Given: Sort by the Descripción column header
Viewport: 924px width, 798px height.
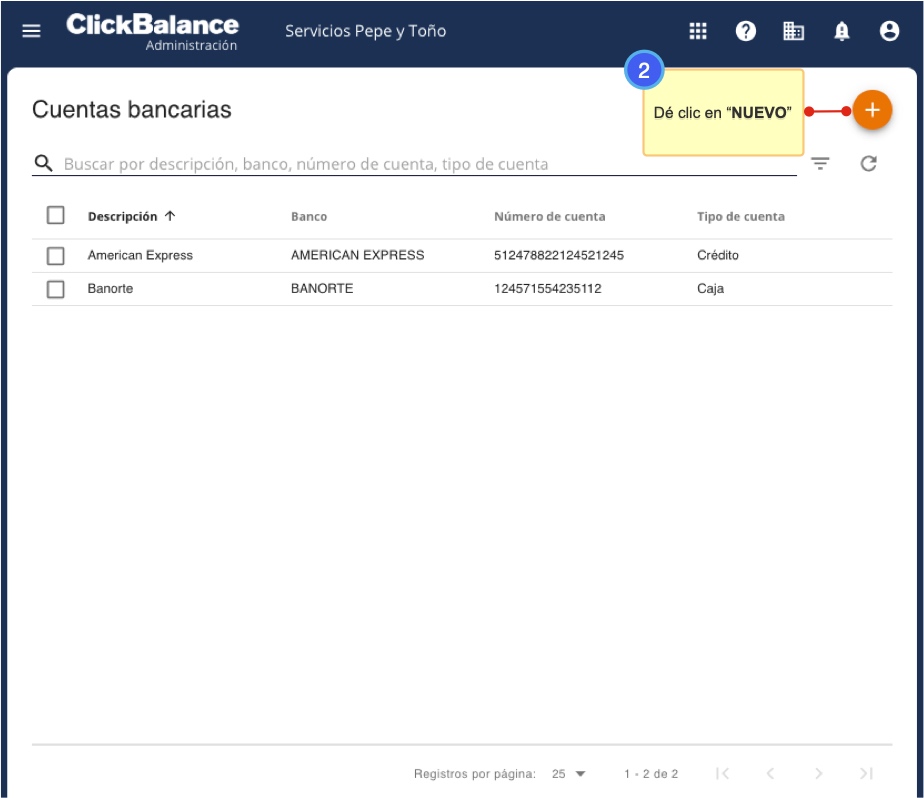Looking at the screenshot, I should 123,216.
